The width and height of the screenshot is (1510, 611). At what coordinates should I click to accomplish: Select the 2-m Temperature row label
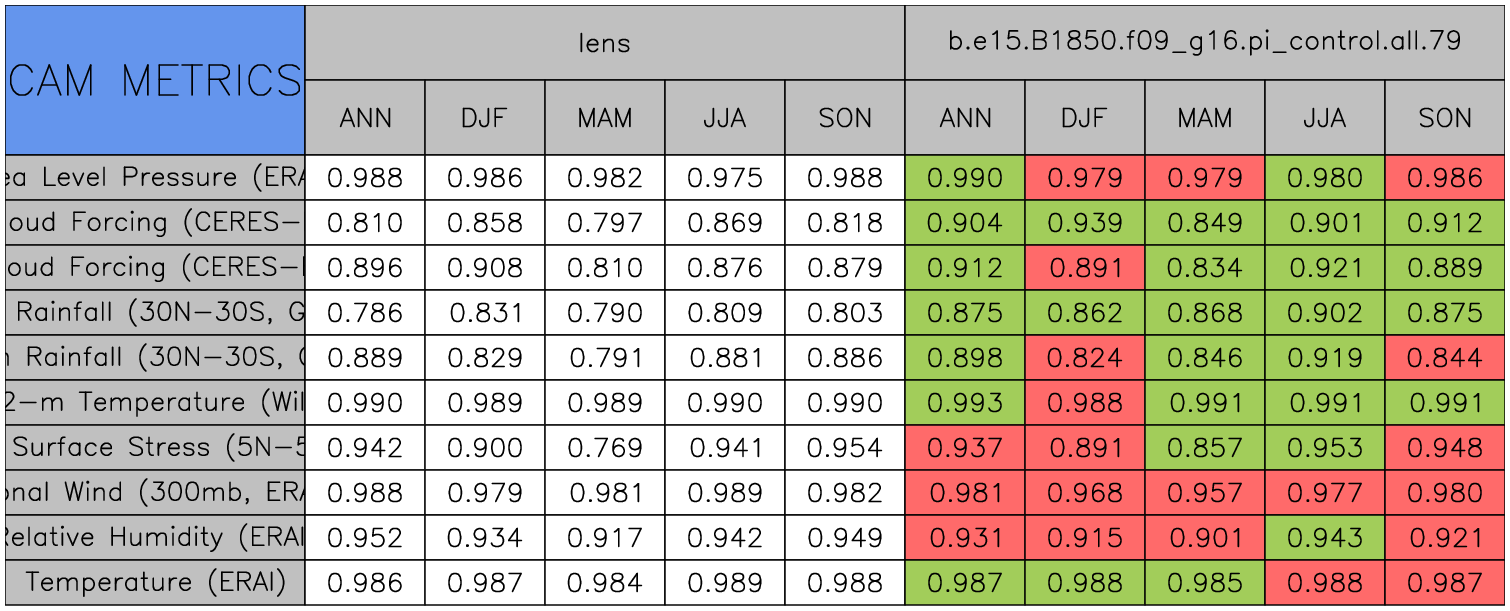[x=155, y=403]
